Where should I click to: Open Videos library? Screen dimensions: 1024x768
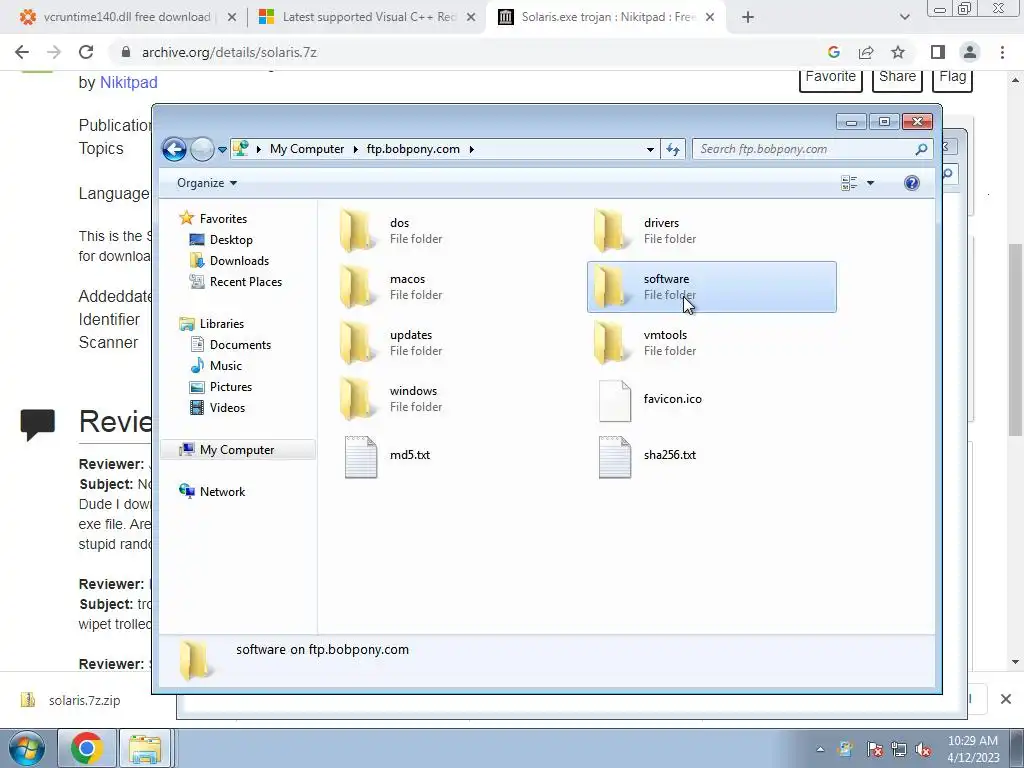(x=227, y=408)
